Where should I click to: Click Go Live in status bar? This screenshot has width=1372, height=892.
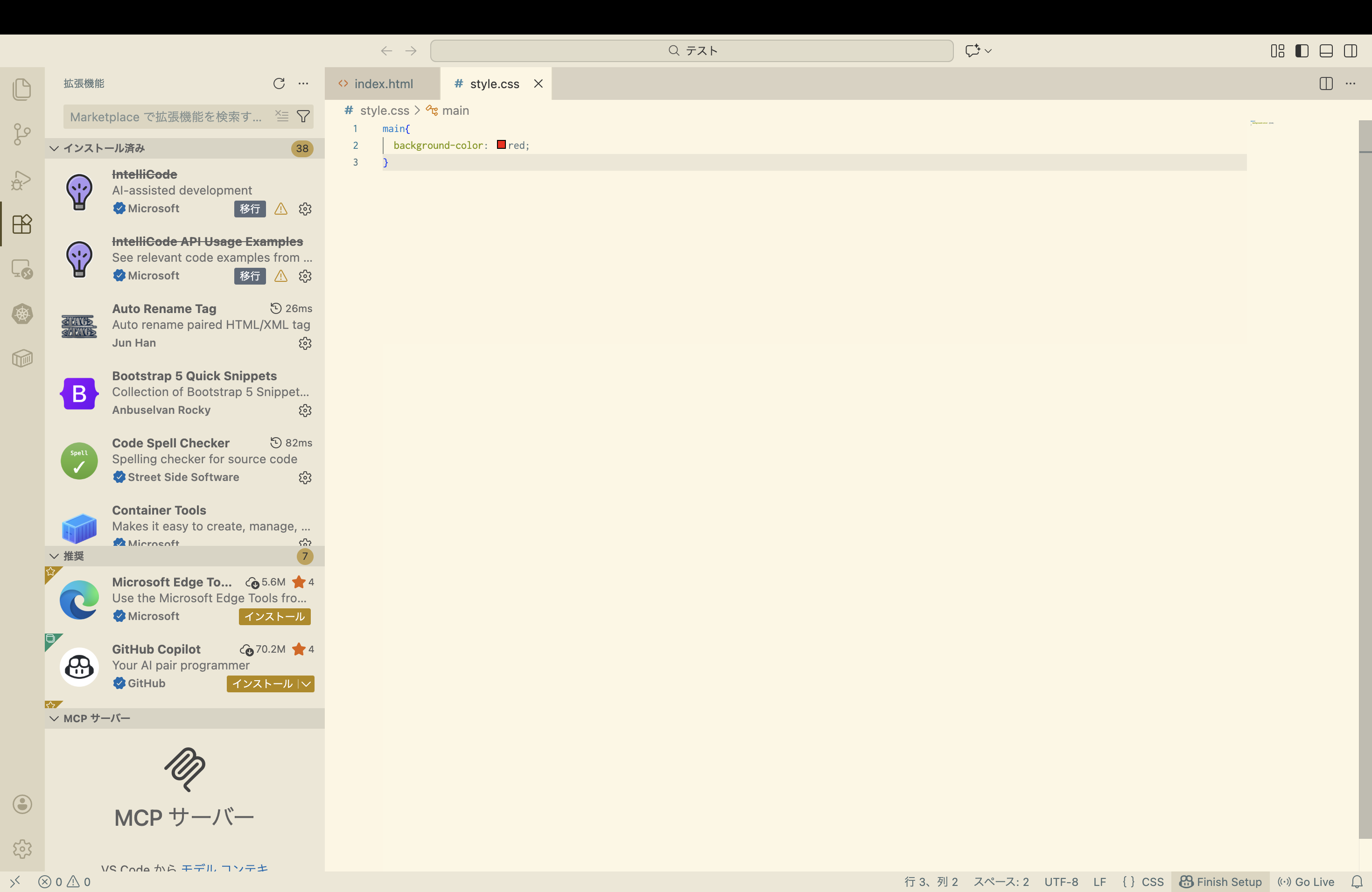coord(1306,882)
